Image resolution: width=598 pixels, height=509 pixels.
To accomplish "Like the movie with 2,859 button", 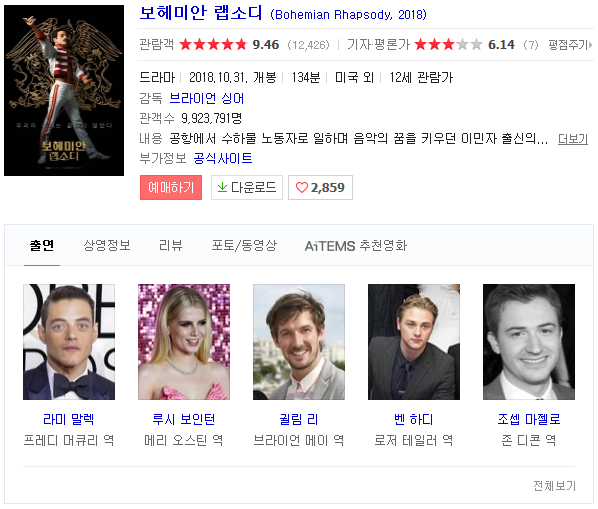I will click(x=320, y=187).
